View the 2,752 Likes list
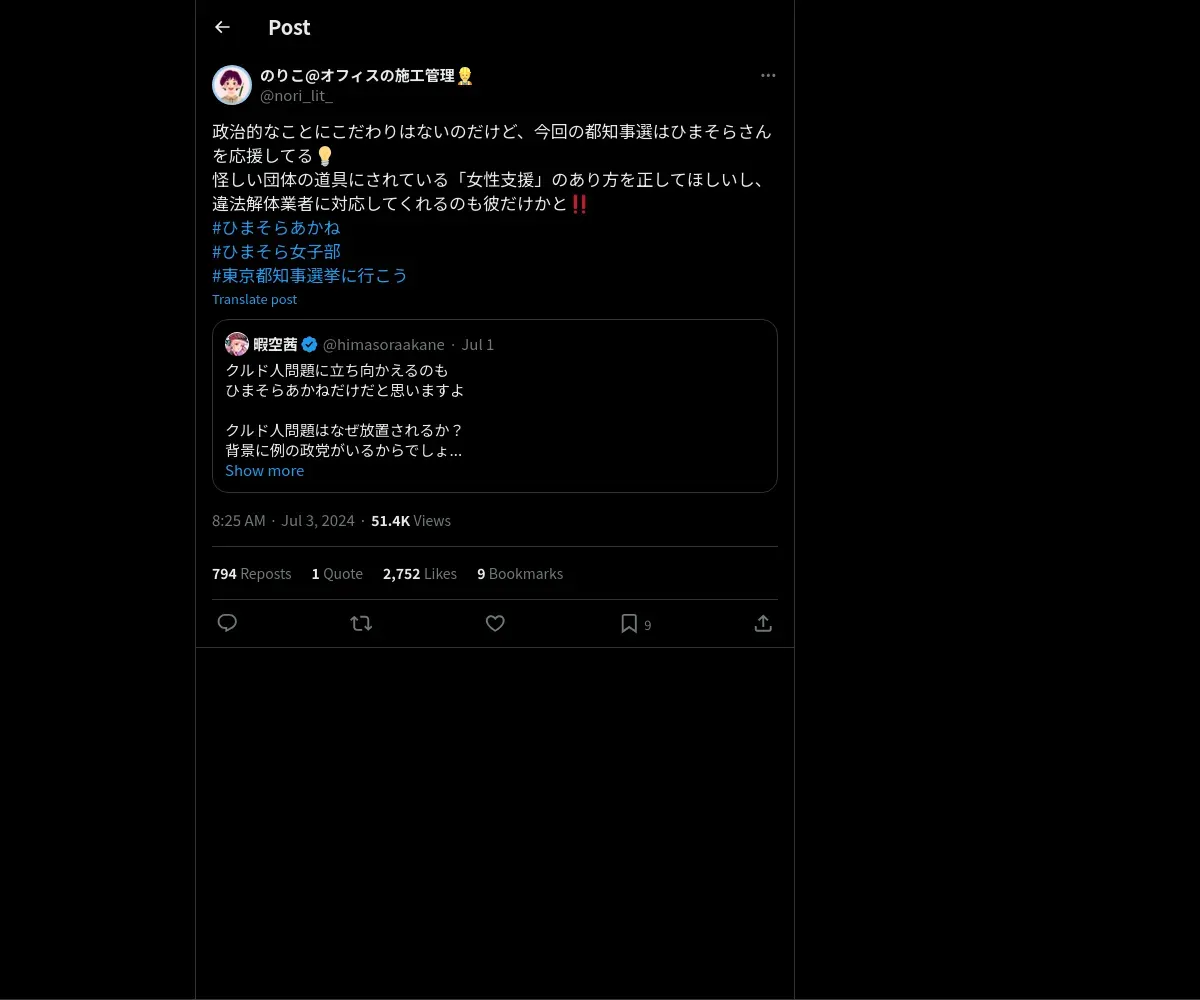Image resolution: width=1200 pixels, height=1000 pixels. pyautogui.click(x=420, y=573)
